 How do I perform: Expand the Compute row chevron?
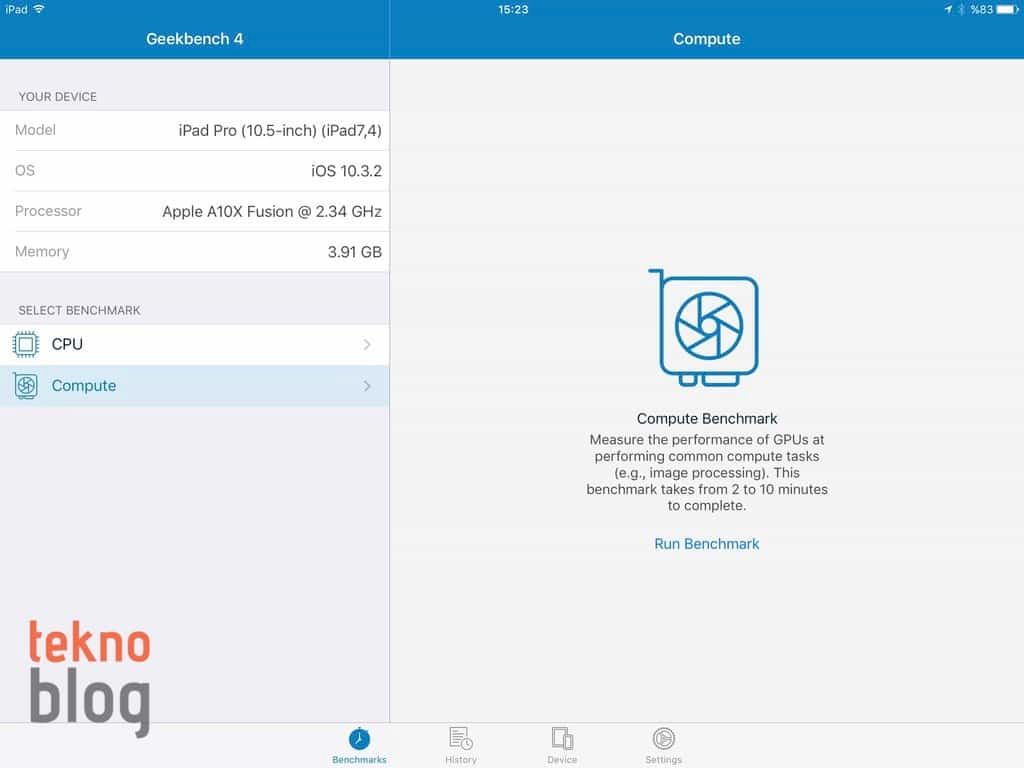click(367, 386)
